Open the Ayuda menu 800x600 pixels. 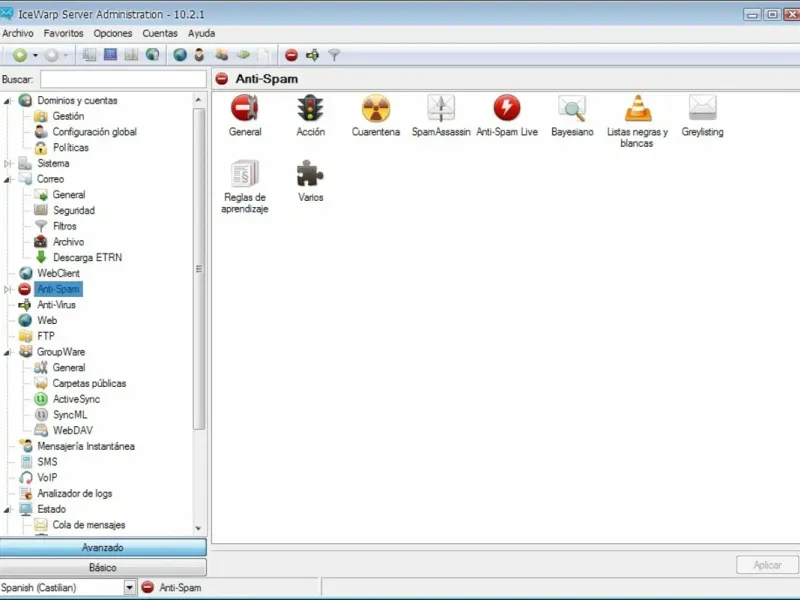tap(202, 33)
